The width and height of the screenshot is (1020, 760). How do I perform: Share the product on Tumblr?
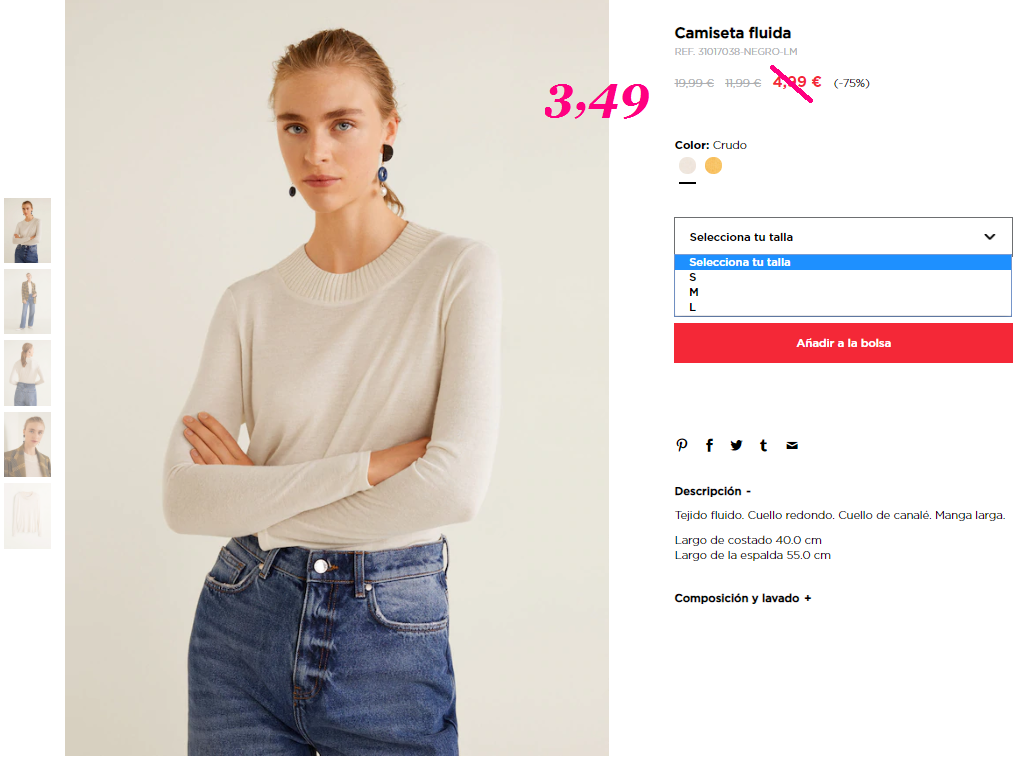pos(764,445)
